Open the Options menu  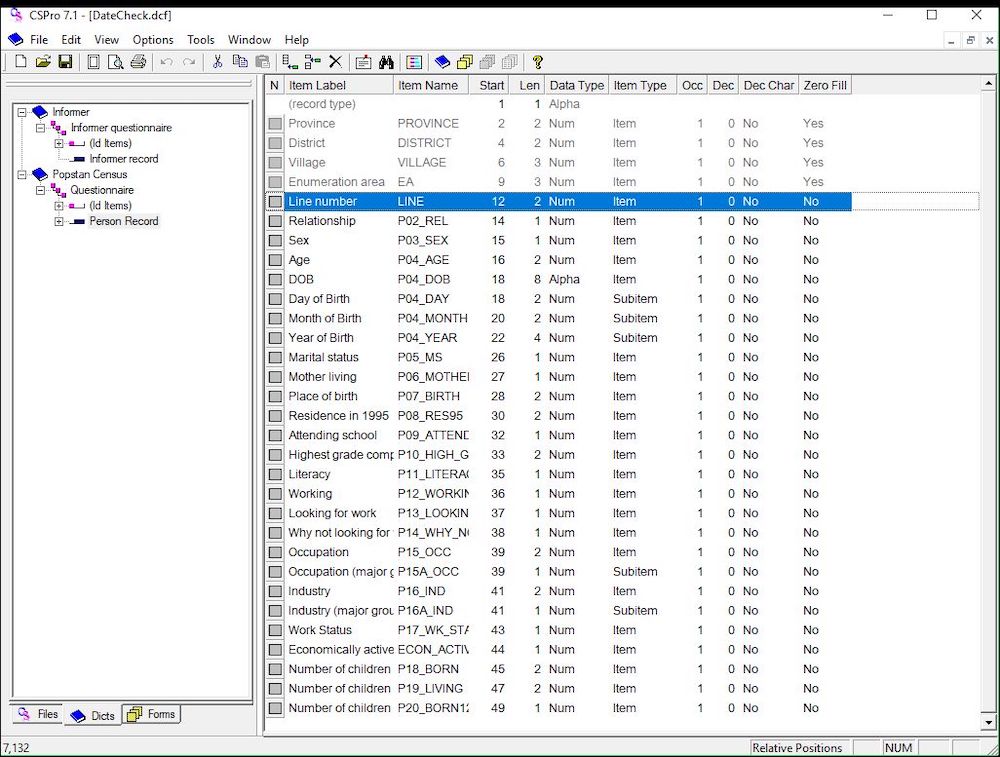(153, 40)
